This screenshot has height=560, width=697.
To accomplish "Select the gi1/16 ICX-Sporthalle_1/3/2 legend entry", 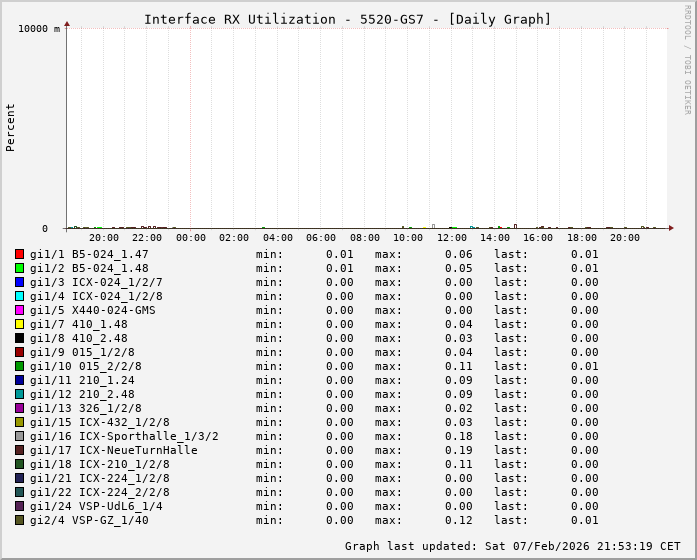I will [x=124, y=436].
